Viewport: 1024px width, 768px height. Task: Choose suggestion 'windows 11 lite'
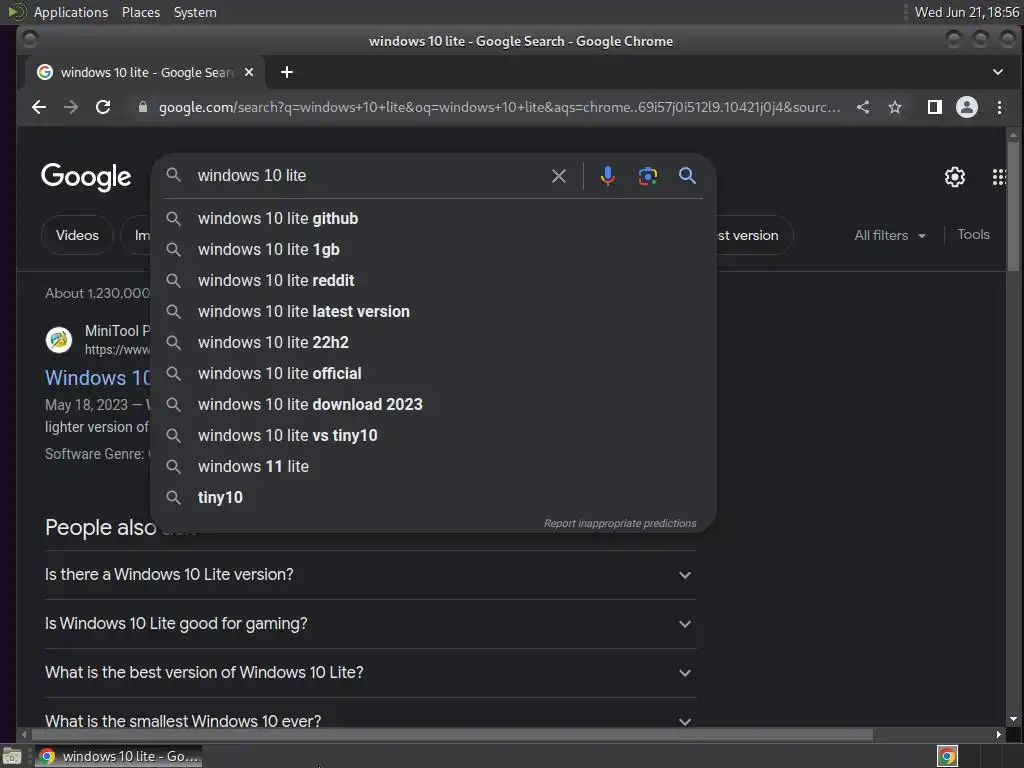tap(434, 467)
